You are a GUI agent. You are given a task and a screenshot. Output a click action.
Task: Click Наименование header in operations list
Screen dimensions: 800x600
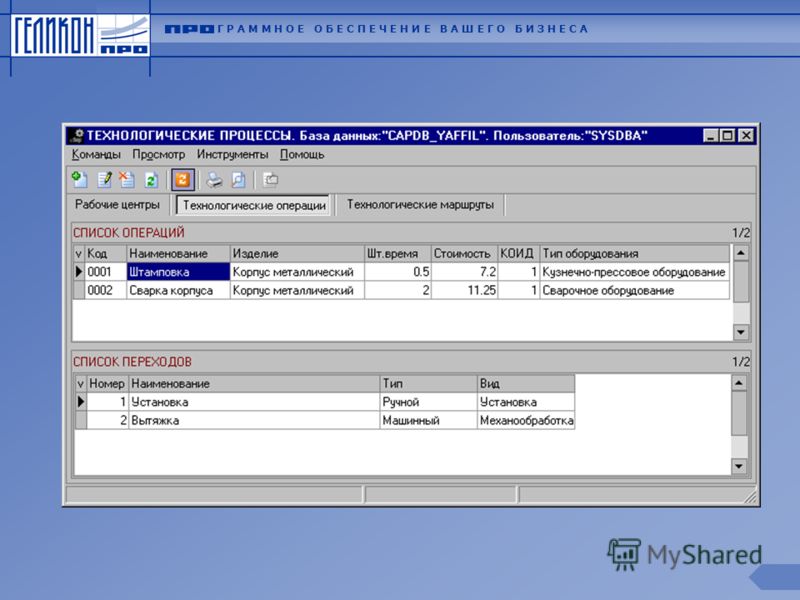point(178,254)
